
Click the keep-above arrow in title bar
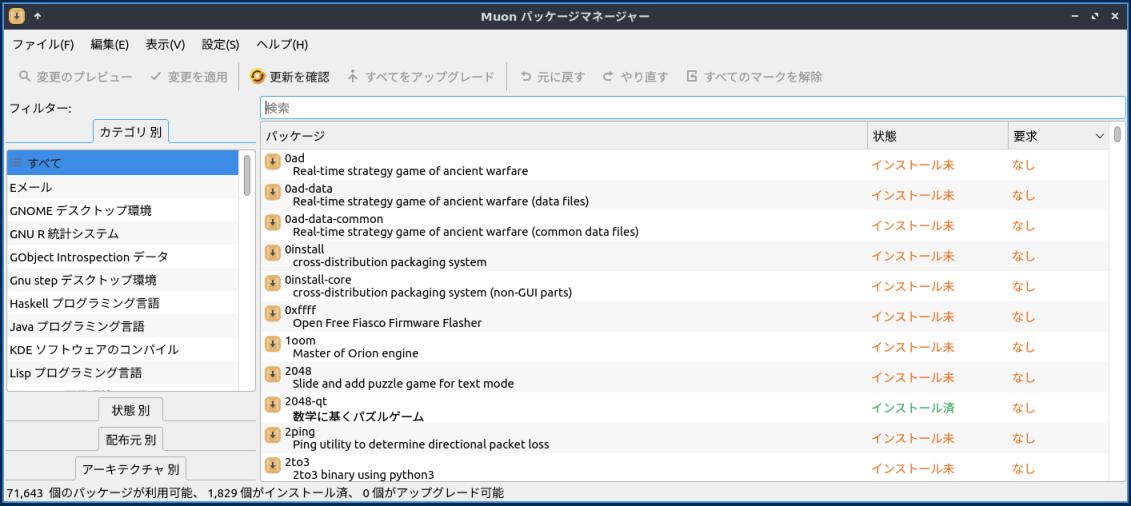[x=38, y=16]
